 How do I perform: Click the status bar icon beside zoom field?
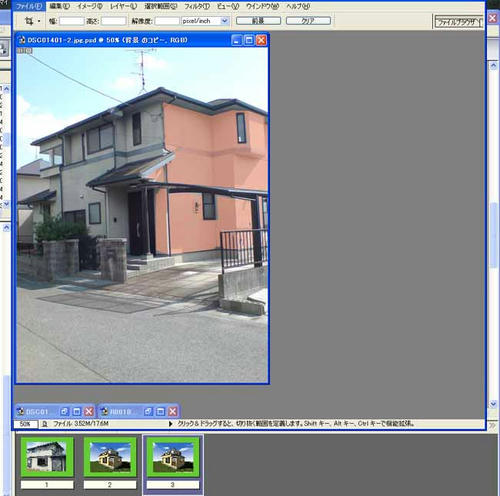coord(45,424)
